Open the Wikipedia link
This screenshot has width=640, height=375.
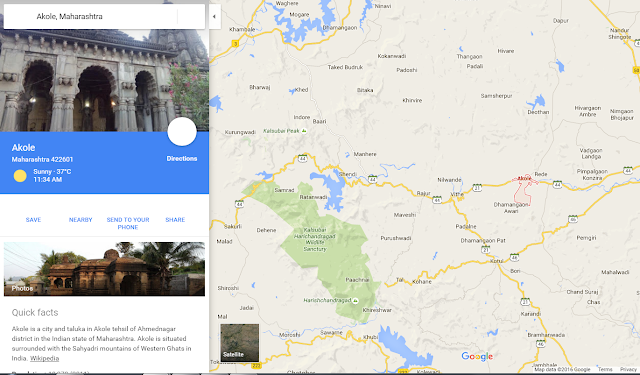pos(44,358)
